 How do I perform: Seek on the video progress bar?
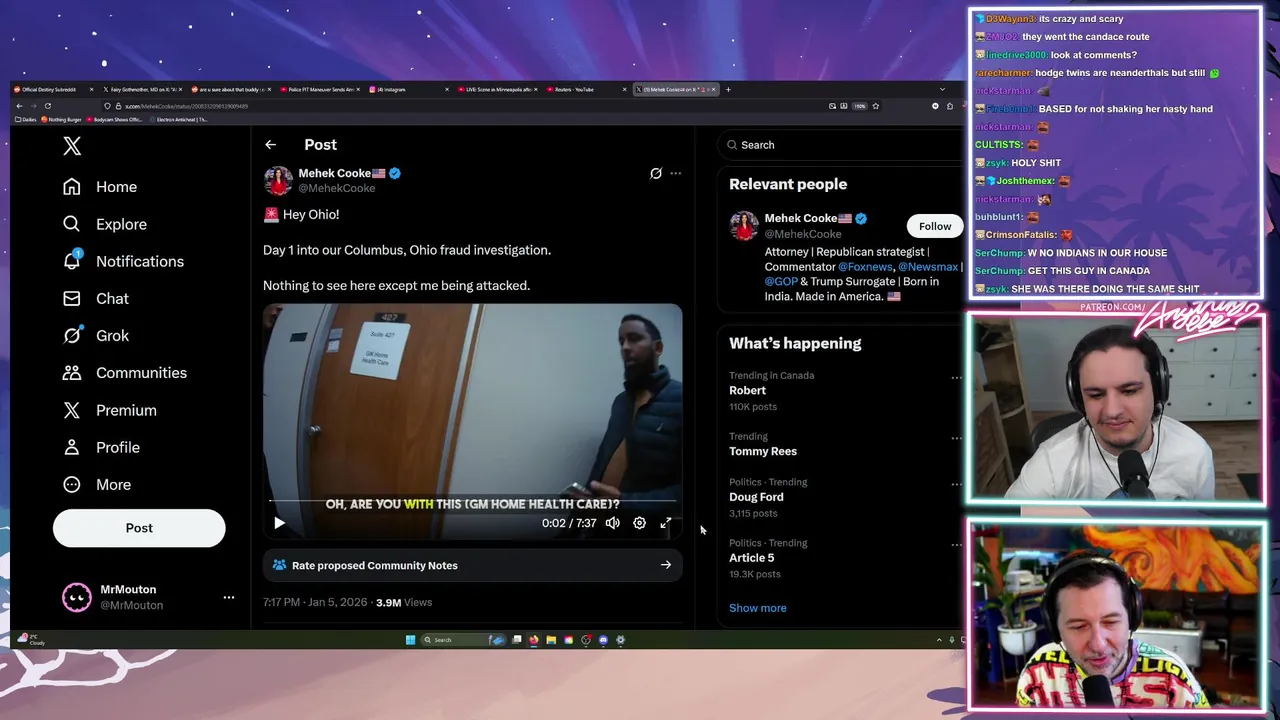point(473,500)
